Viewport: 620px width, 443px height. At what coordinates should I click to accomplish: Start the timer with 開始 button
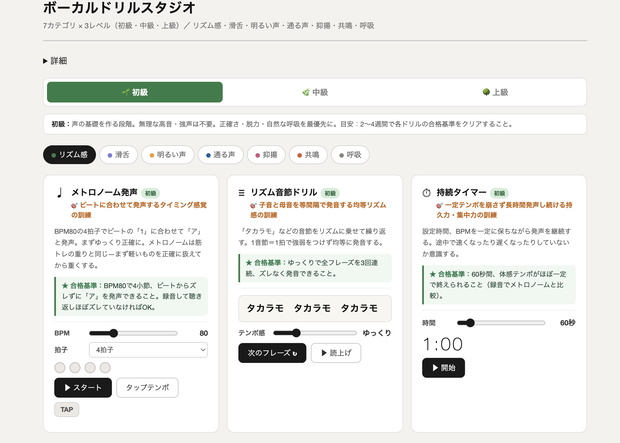pyautogui.click(x=443, y=368)
